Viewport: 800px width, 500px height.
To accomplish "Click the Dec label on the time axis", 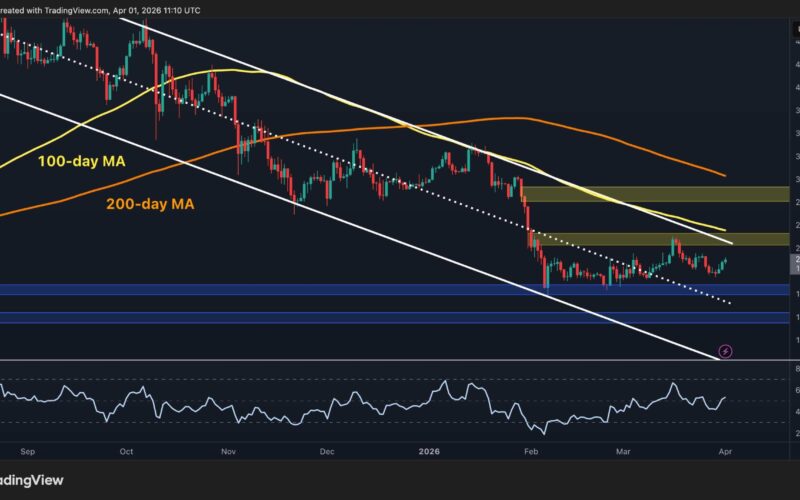I will pyautogui.click(x=327, y=451).
